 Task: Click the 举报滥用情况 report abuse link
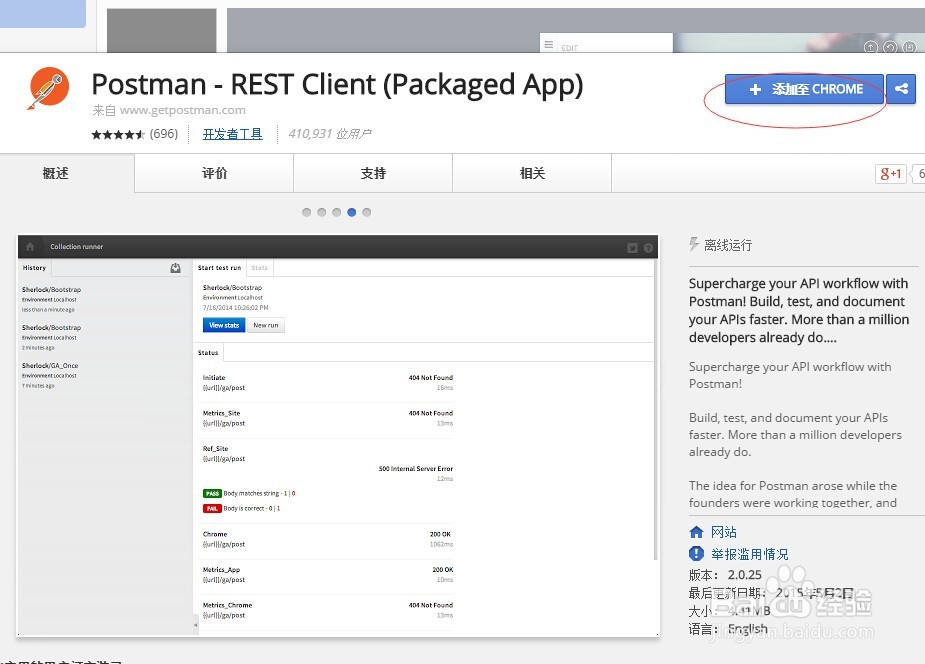pos(749,554)
